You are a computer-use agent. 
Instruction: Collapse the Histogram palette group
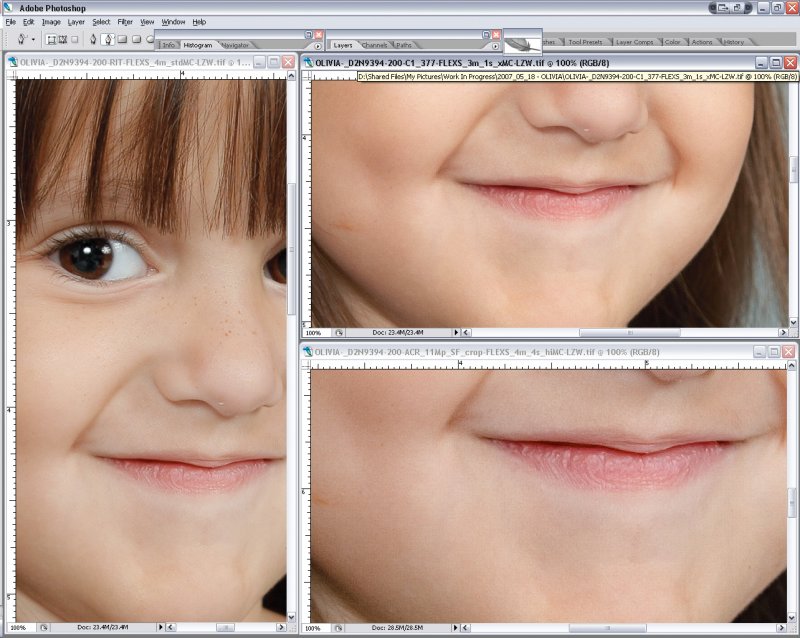click(308, 35)
